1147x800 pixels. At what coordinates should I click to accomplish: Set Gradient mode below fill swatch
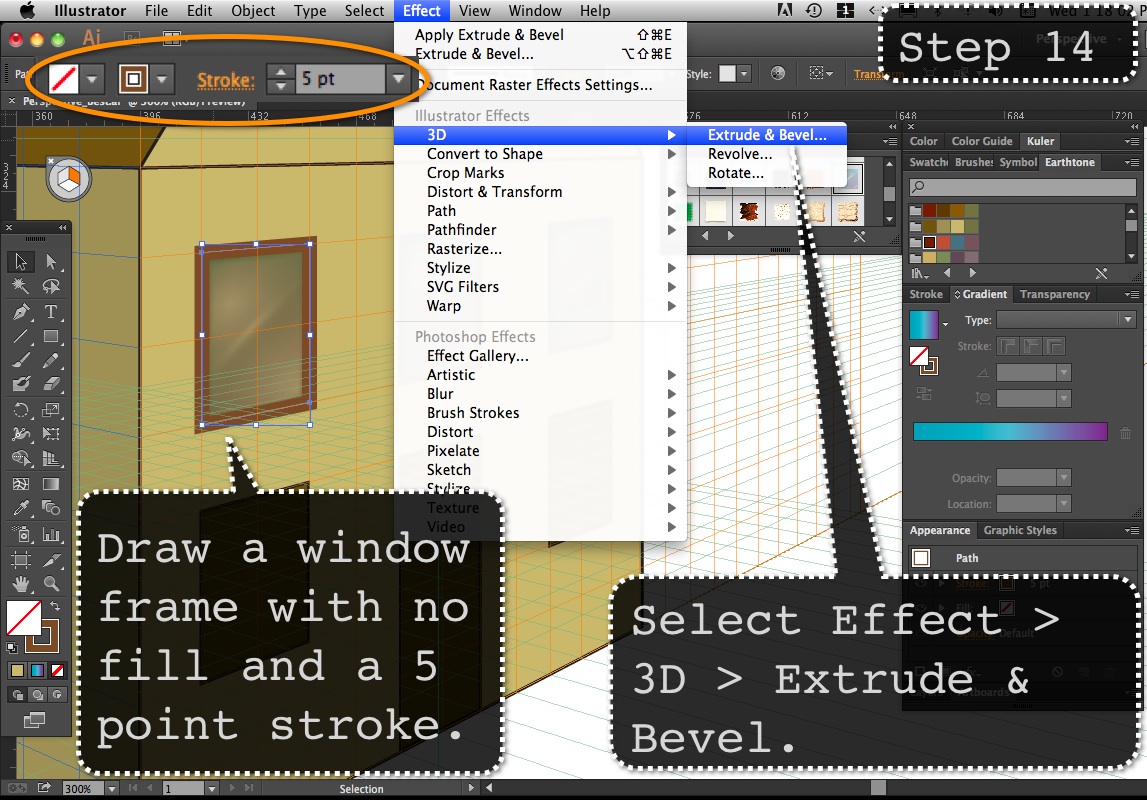point(37,670)
